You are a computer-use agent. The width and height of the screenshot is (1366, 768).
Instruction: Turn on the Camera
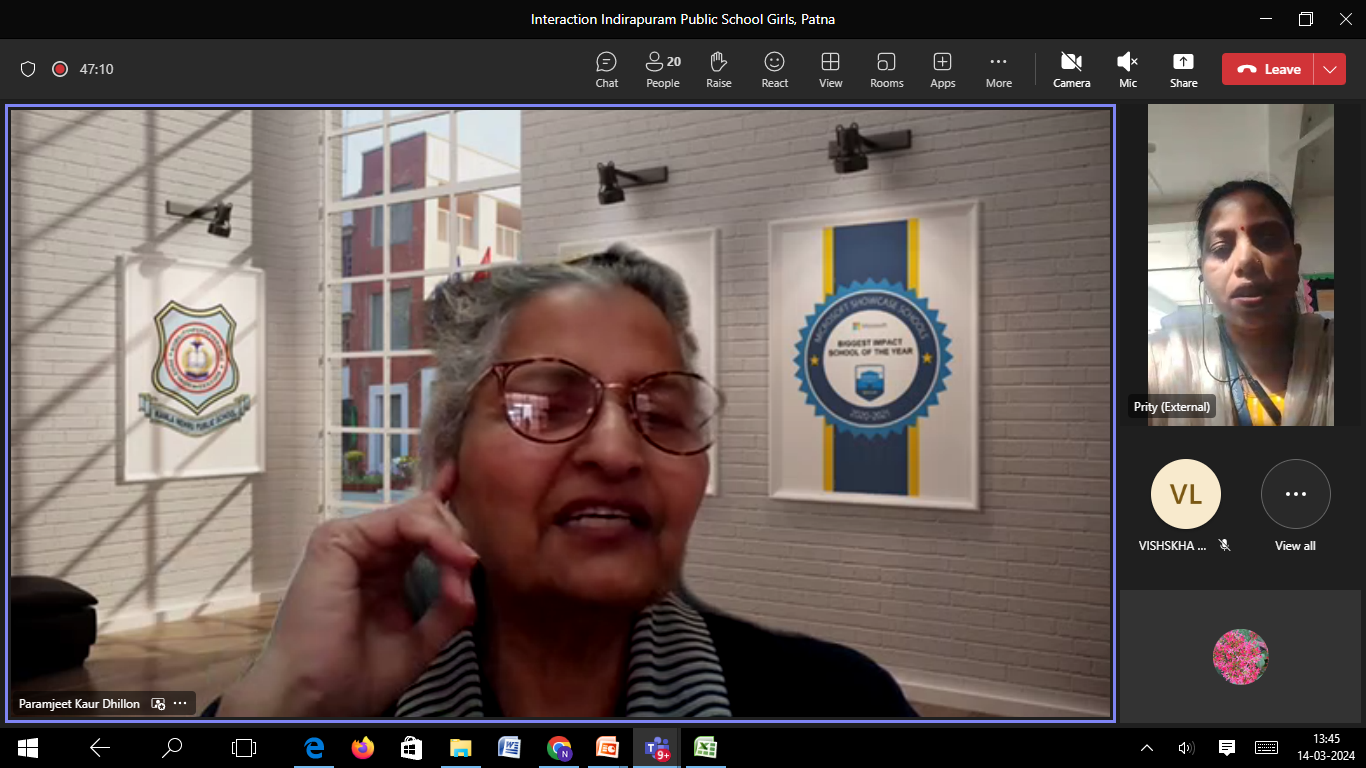[x=1072, y=69]
